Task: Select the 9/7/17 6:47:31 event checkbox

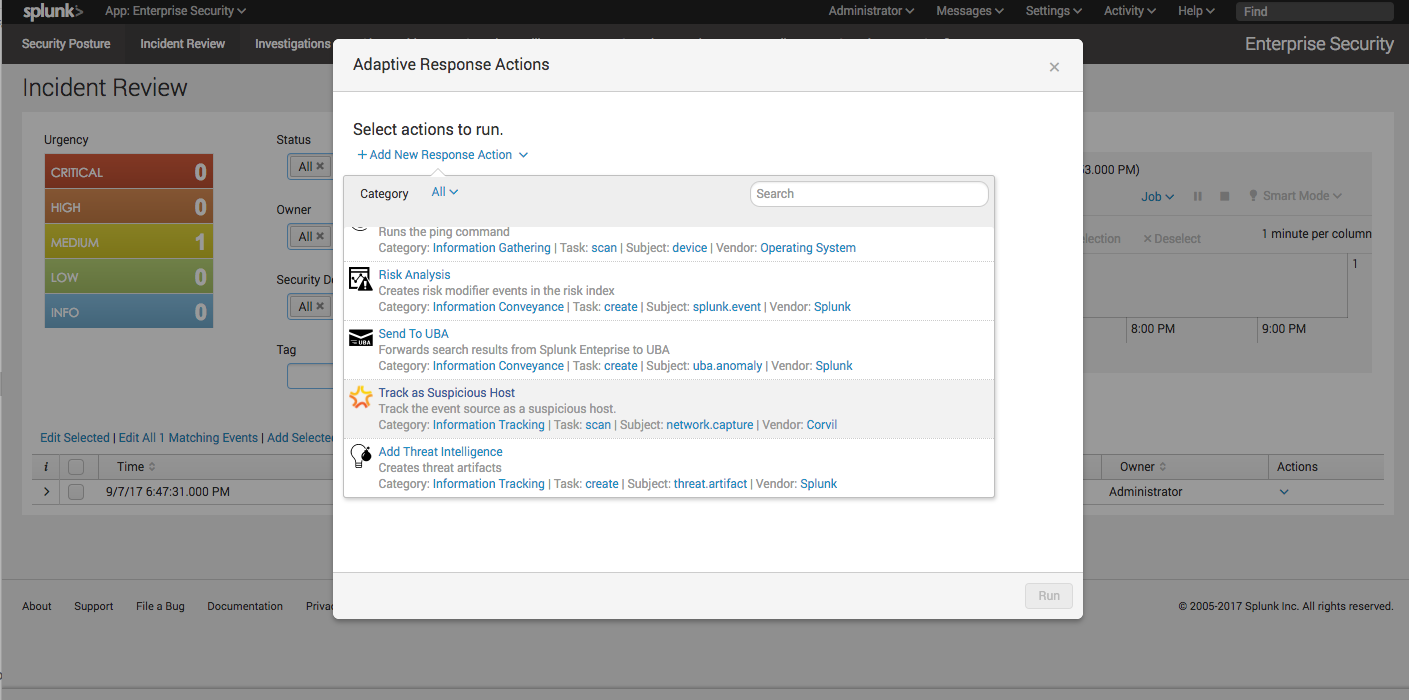Action: (x=76, y=492)
